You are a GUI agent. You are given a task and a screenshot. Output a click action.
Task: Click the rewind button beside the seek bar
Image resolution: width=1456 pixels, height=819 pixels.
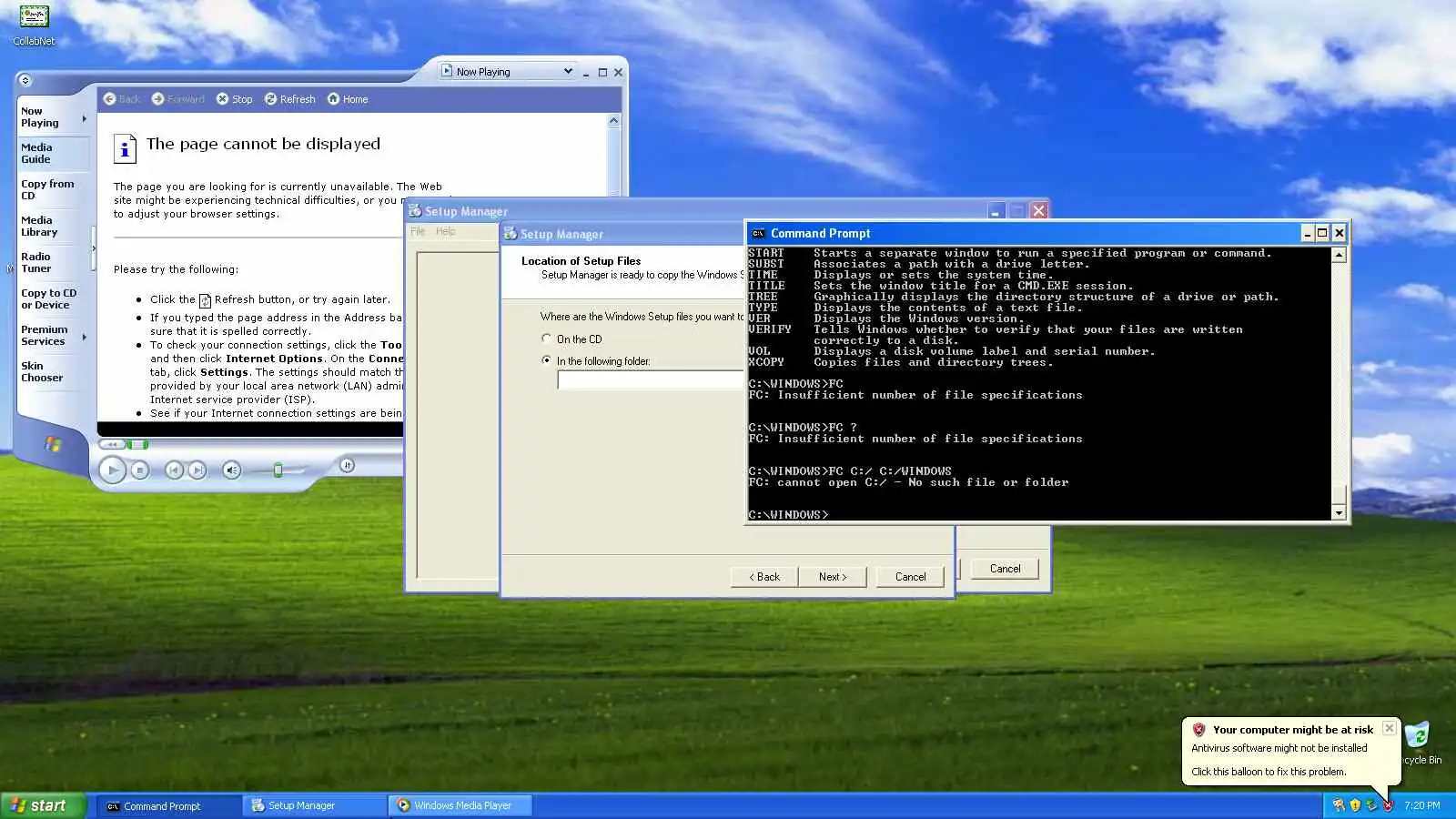tap(112, 444)
